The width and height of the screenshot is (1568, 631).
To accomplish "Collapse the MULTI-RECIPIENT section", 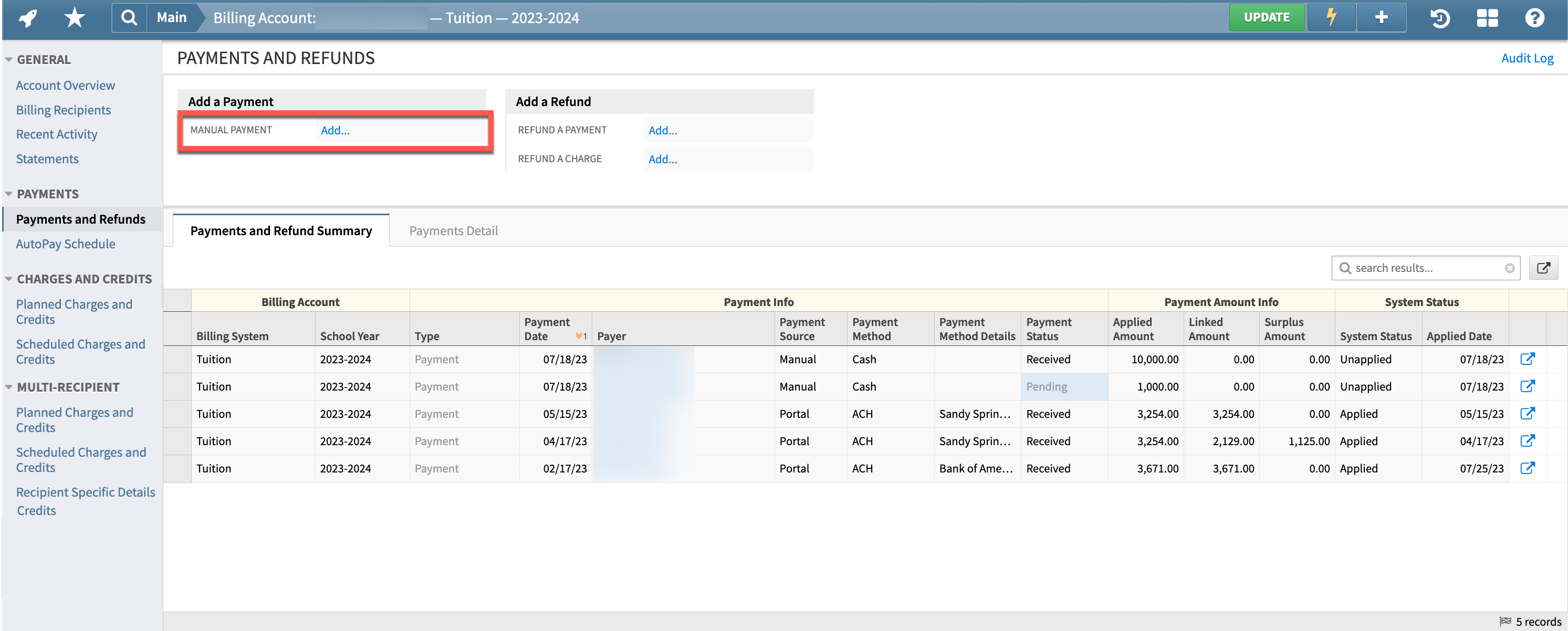I will tap(8, 386).
